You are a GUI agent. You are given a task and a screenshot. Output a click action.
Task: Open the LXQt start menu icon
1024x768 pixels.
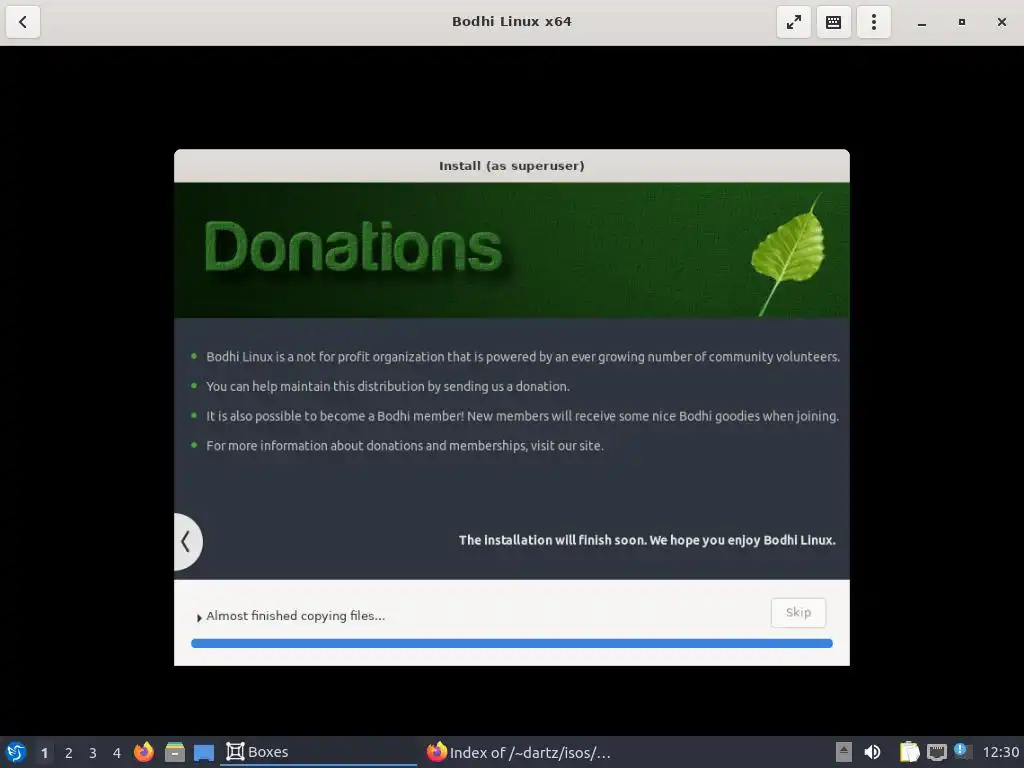click(x=16, y=752)
